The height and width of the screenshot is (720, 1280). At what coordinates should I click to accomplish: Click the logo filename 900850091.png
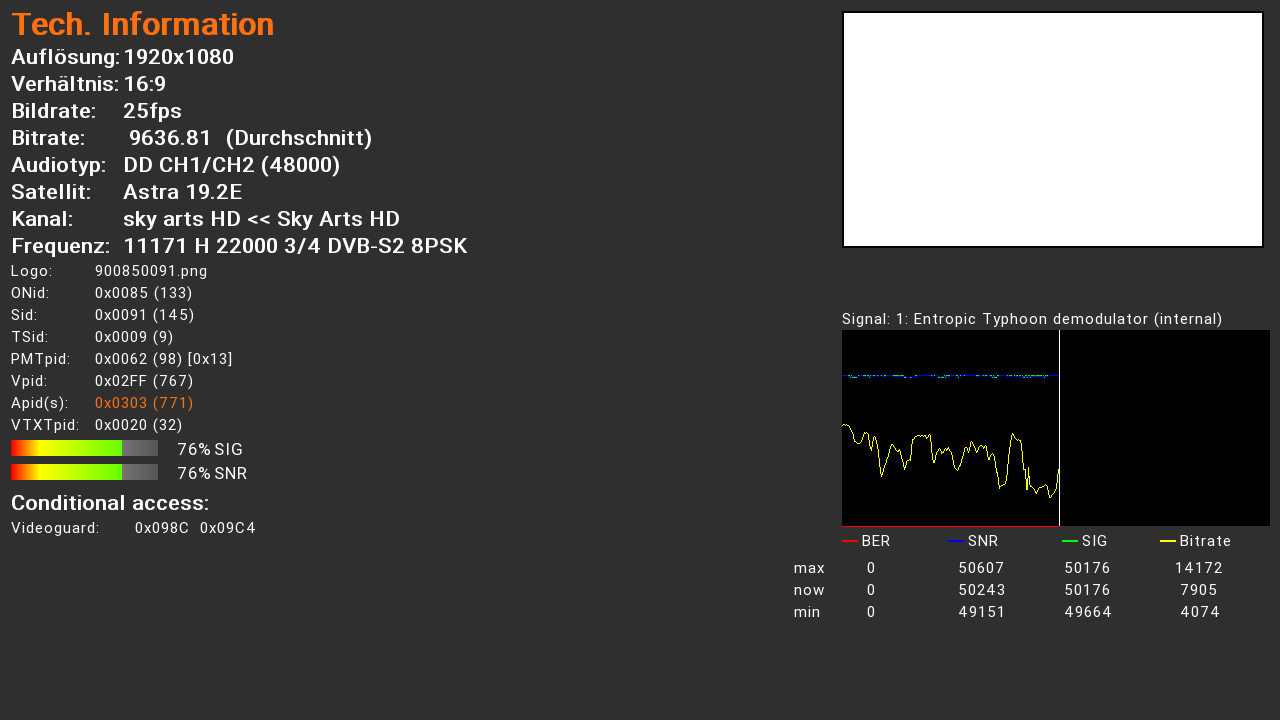pyautogui.click(x=151, y=271)
